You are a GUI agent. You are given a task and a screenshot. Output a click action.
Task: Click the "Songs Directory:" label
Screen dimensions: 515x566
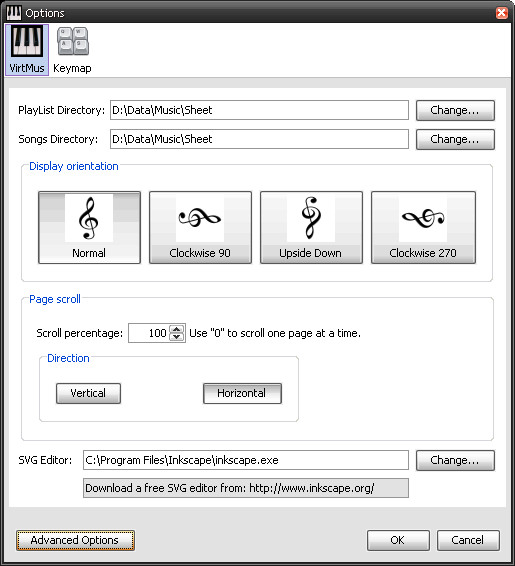click(x=58, y=139)
